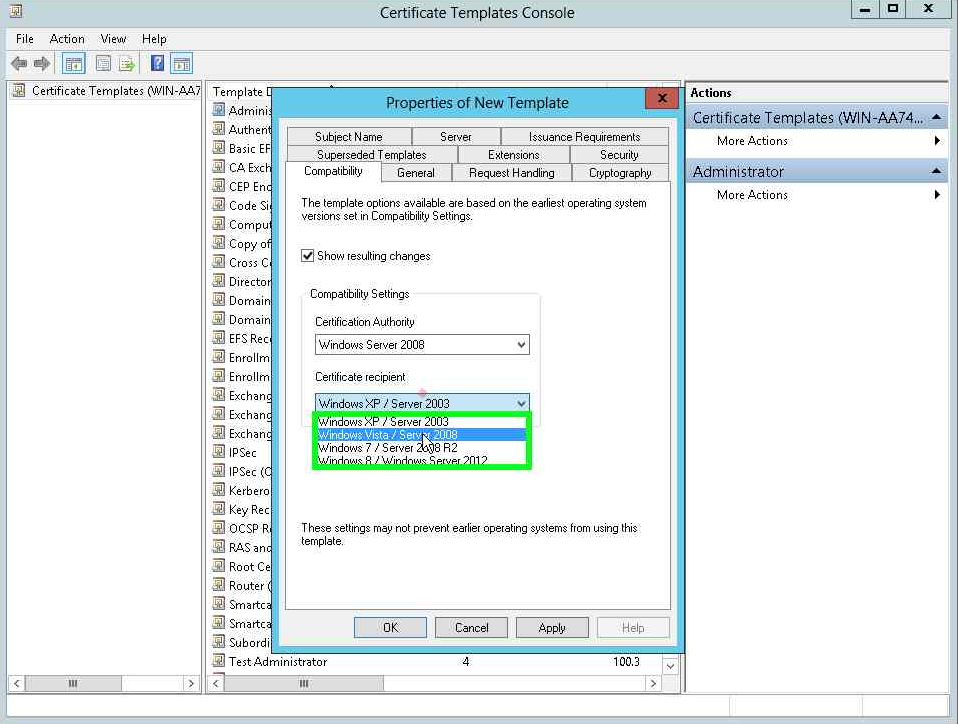Choose Windows 7 / Server 2008 R2 option
This screenshot has height=724, width=958.
tap(422, 448)
